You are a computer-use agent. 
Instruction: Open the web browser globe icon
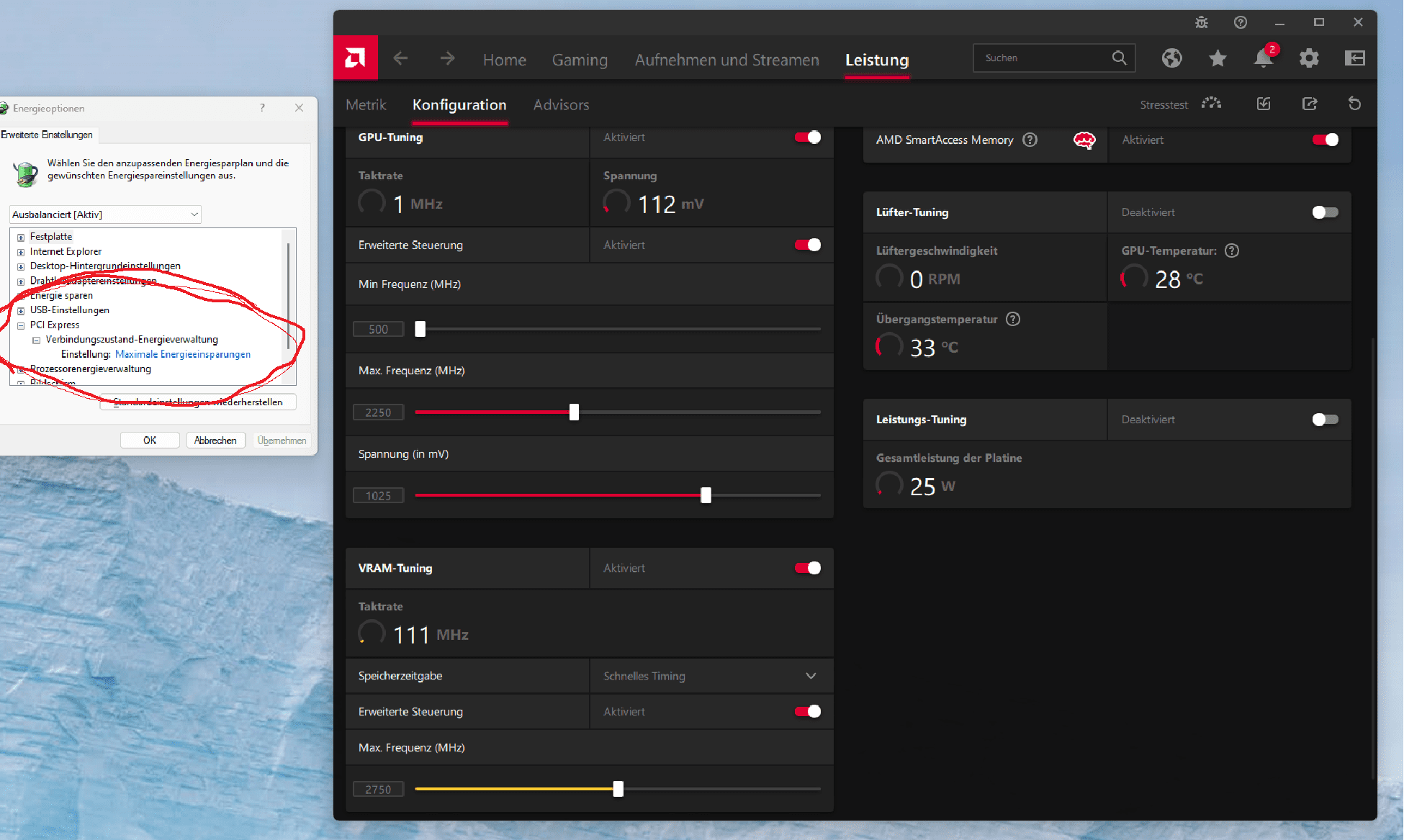1171,58
